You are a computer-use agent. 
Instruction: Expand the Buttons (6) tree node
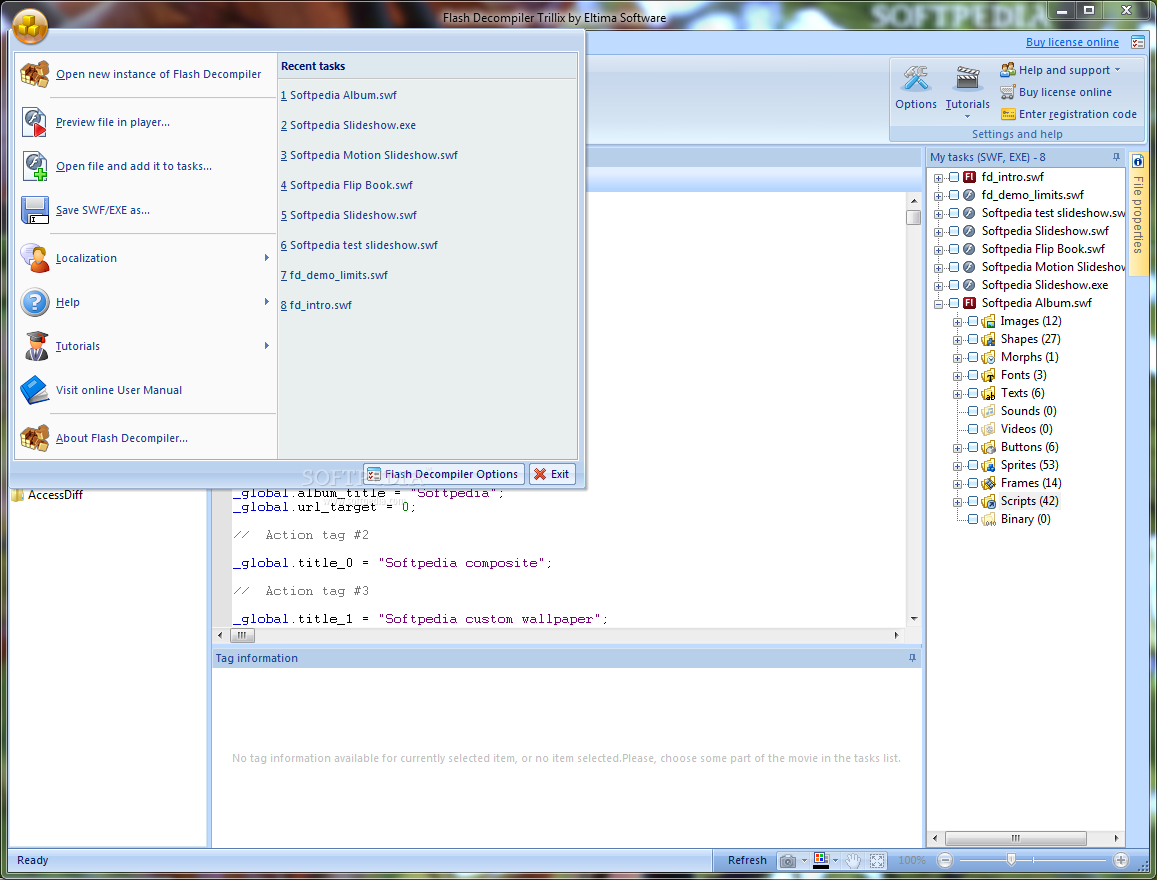(x=957, y=448)
